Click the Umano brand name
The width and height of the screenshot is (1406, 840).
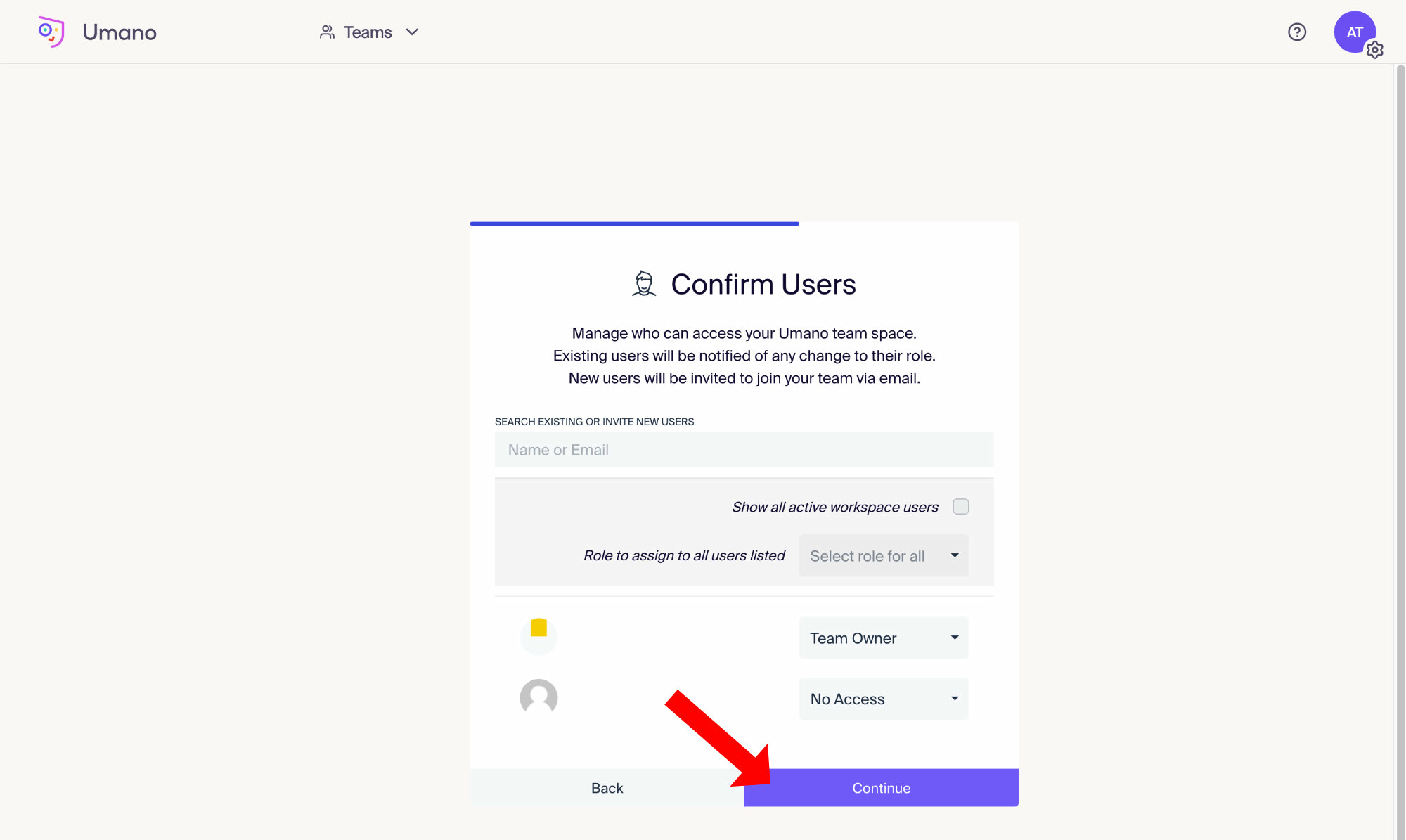point(120,32)
